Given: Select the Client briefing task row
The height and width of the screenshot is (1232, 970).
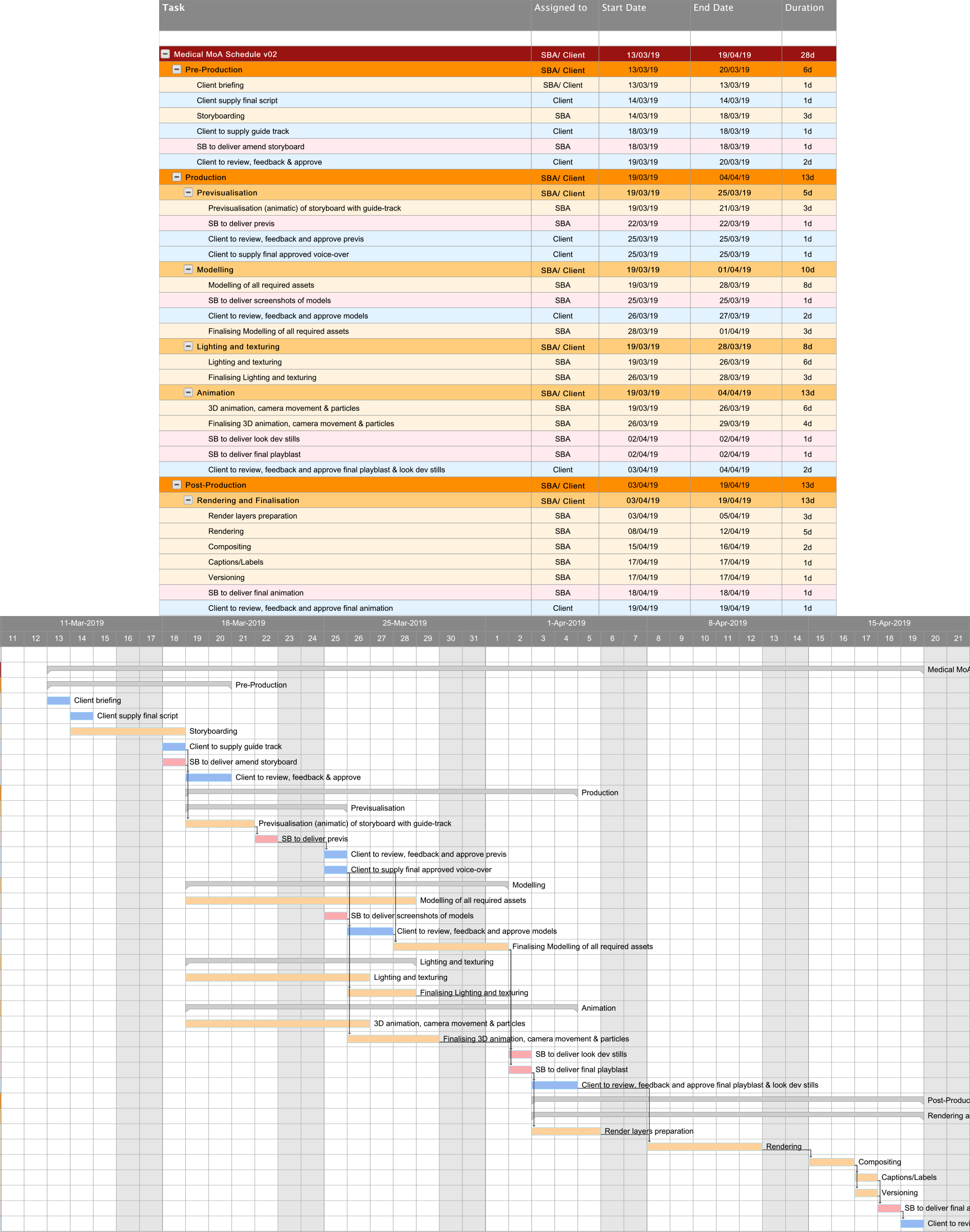Looking at the screenshot, I should pos(497,85).
